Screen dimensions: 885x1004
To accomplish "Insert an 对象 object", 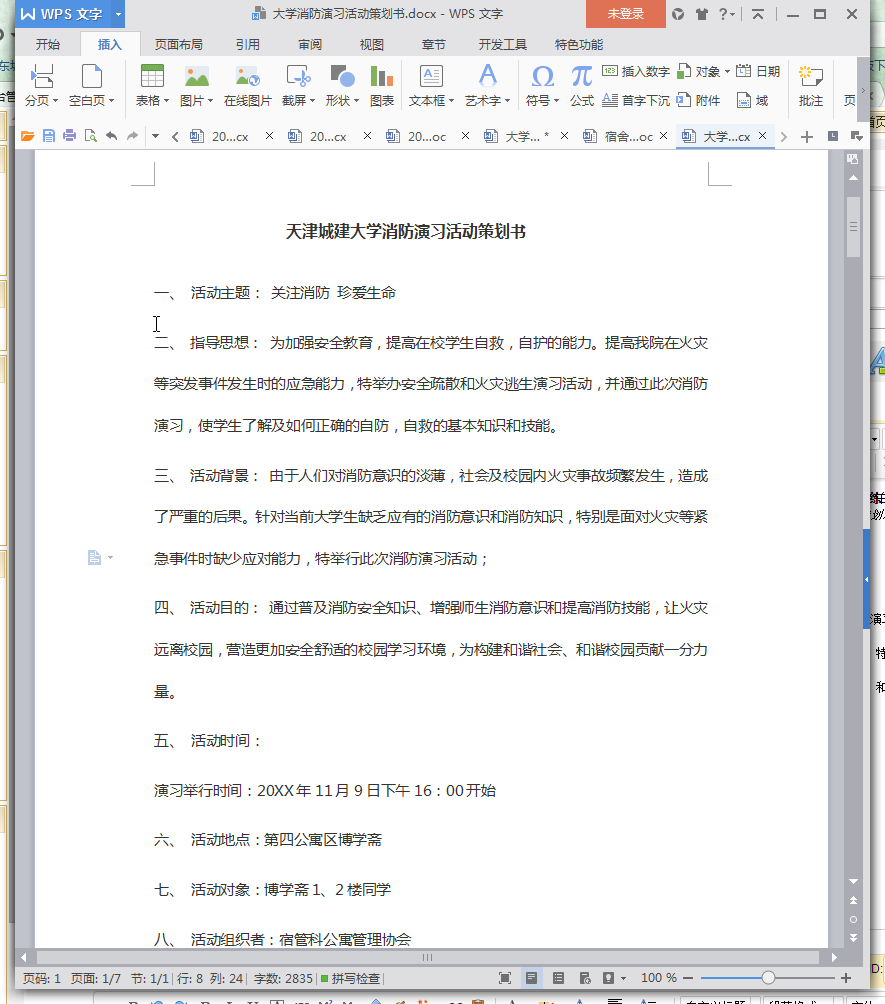I will coord(703,71).
